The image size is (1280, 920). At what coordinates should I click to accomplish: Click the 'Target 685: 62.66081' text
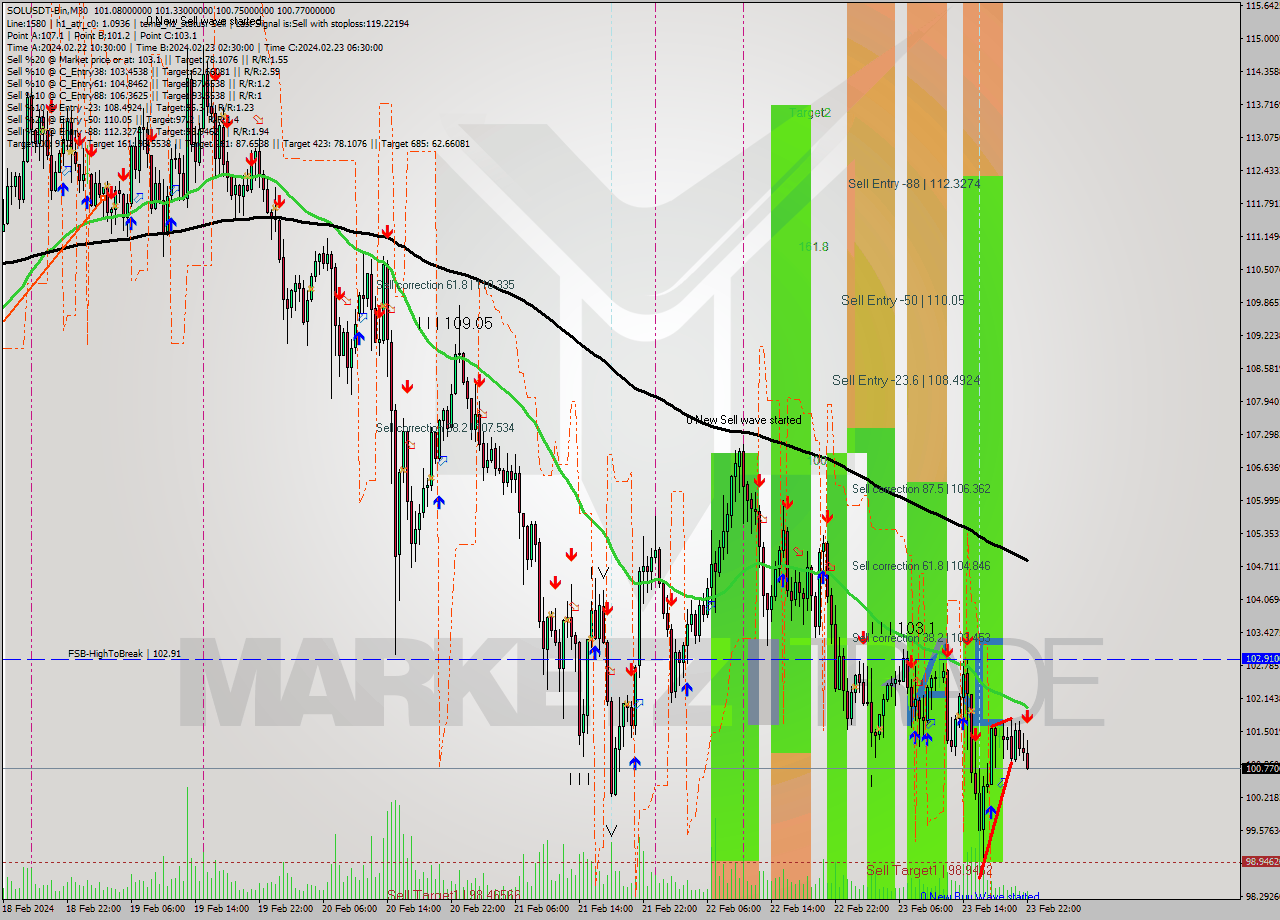pos(425,143)
